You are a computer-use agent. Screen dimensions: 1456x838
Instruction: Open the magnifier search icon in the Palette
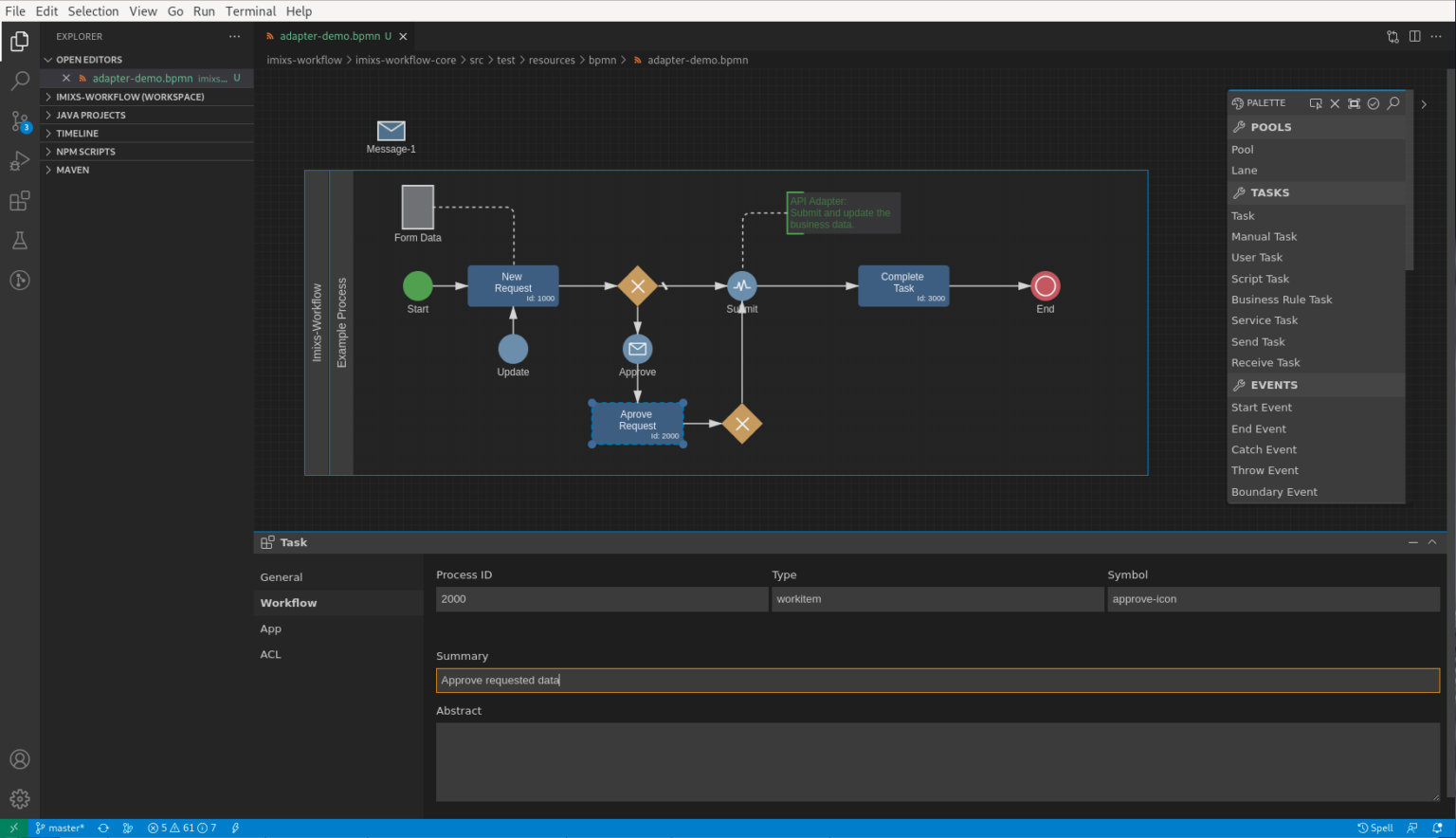(1392, 103)
